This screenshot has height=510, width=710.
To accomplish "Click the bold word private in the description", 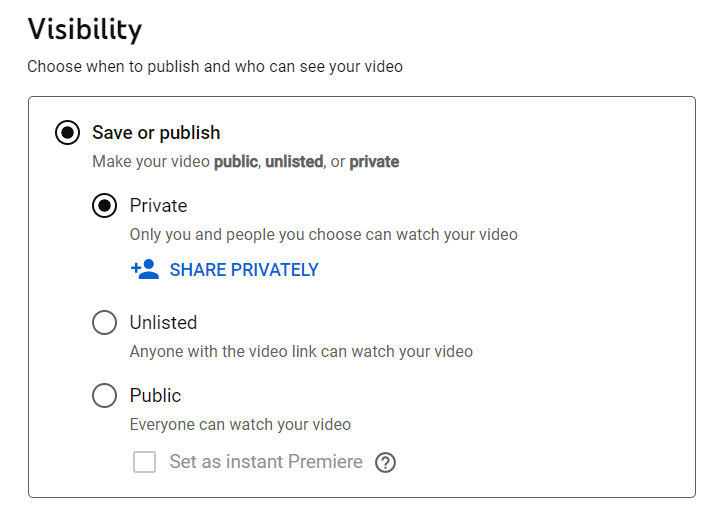I will click(x=374, y=162).
